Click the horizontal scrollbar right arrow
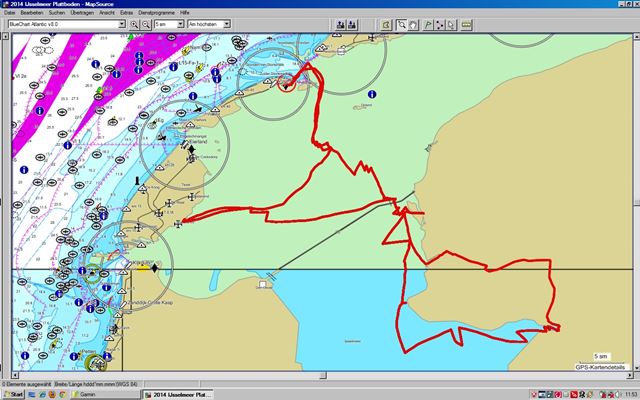The image size is (640, 400). [629, 375]
